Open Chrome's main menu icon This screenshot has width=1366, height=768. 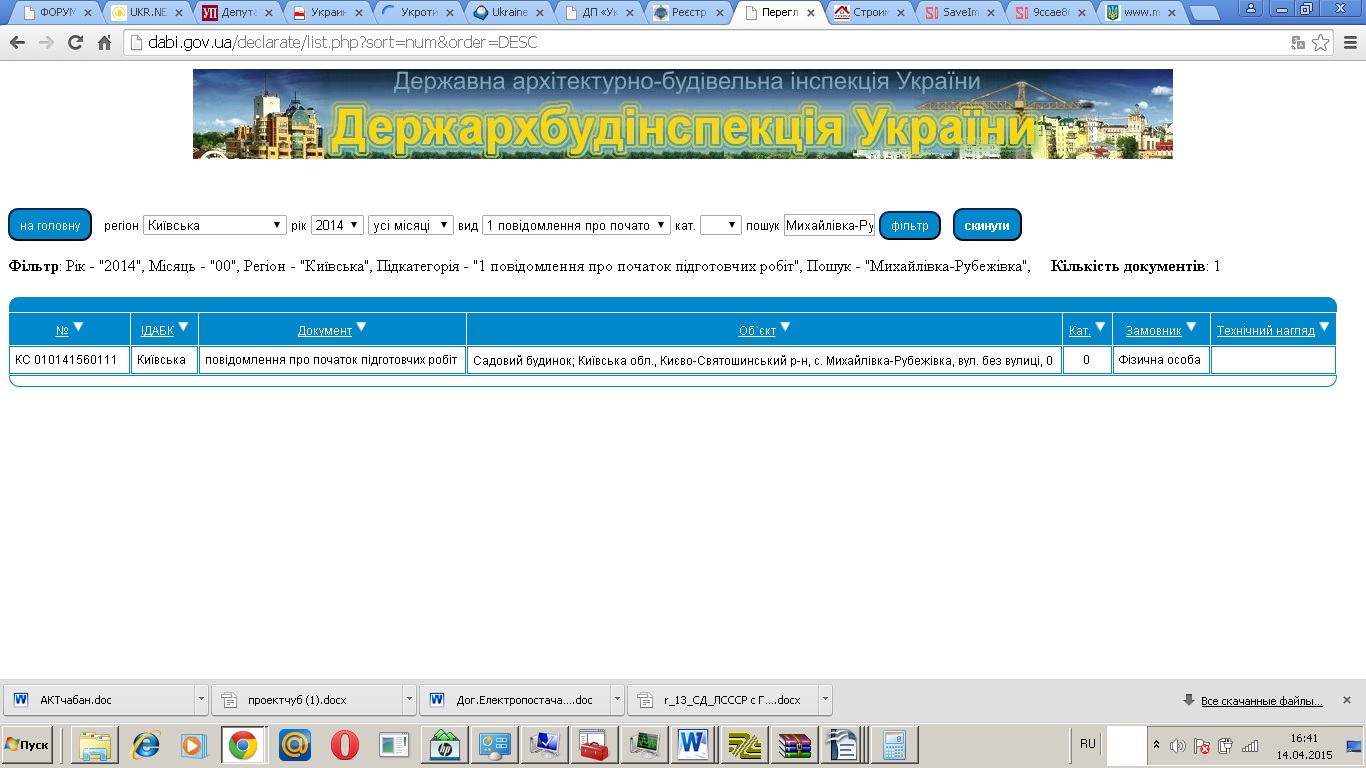point(1349,43)
